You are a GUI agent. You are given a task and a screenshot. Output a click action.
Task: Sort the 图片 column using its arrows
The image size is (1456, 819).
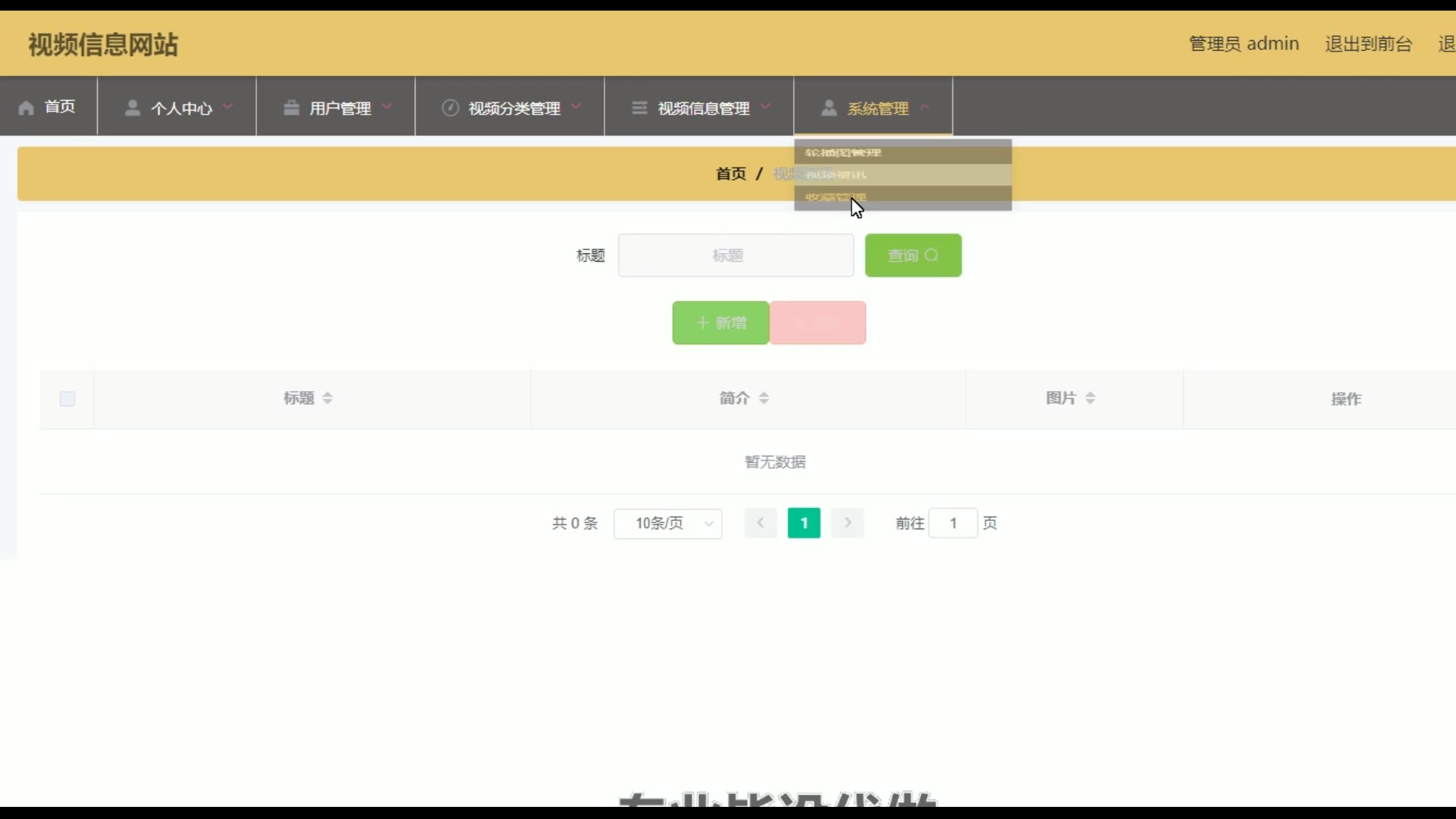(1090, 398)
